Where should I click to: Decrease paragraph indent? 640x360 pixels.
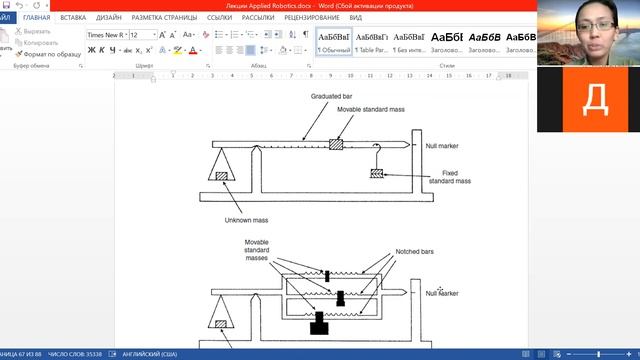point(268,35)
